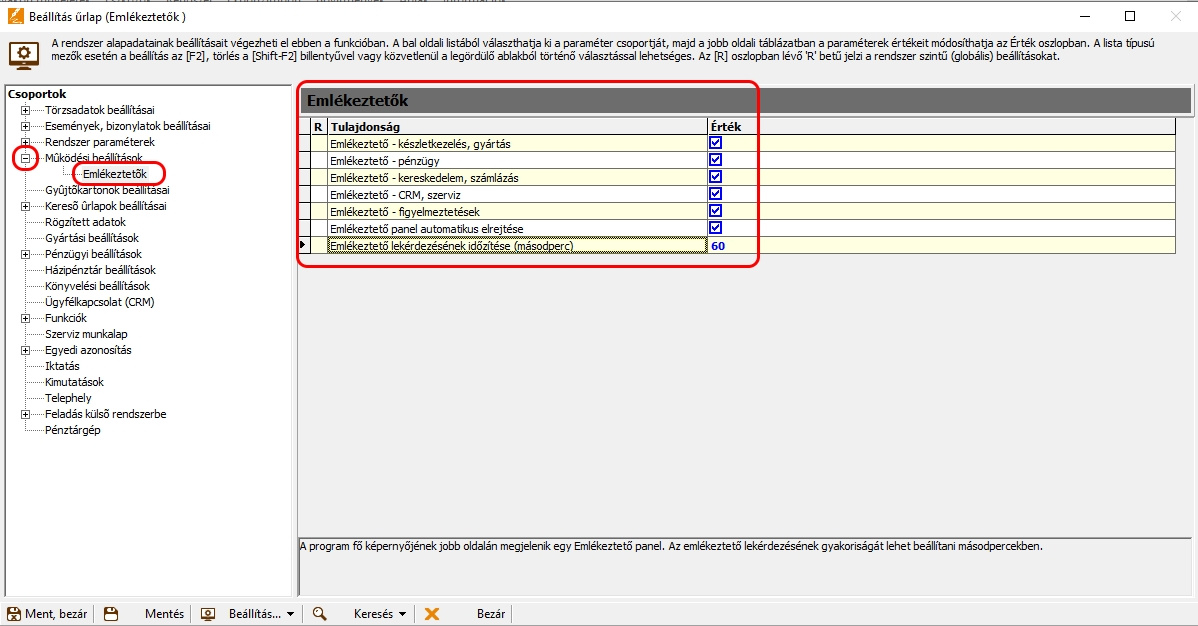Click the Beállítás monitor icon in toolbar
This screenshot has width=1198, height=626.
[209, 614]
